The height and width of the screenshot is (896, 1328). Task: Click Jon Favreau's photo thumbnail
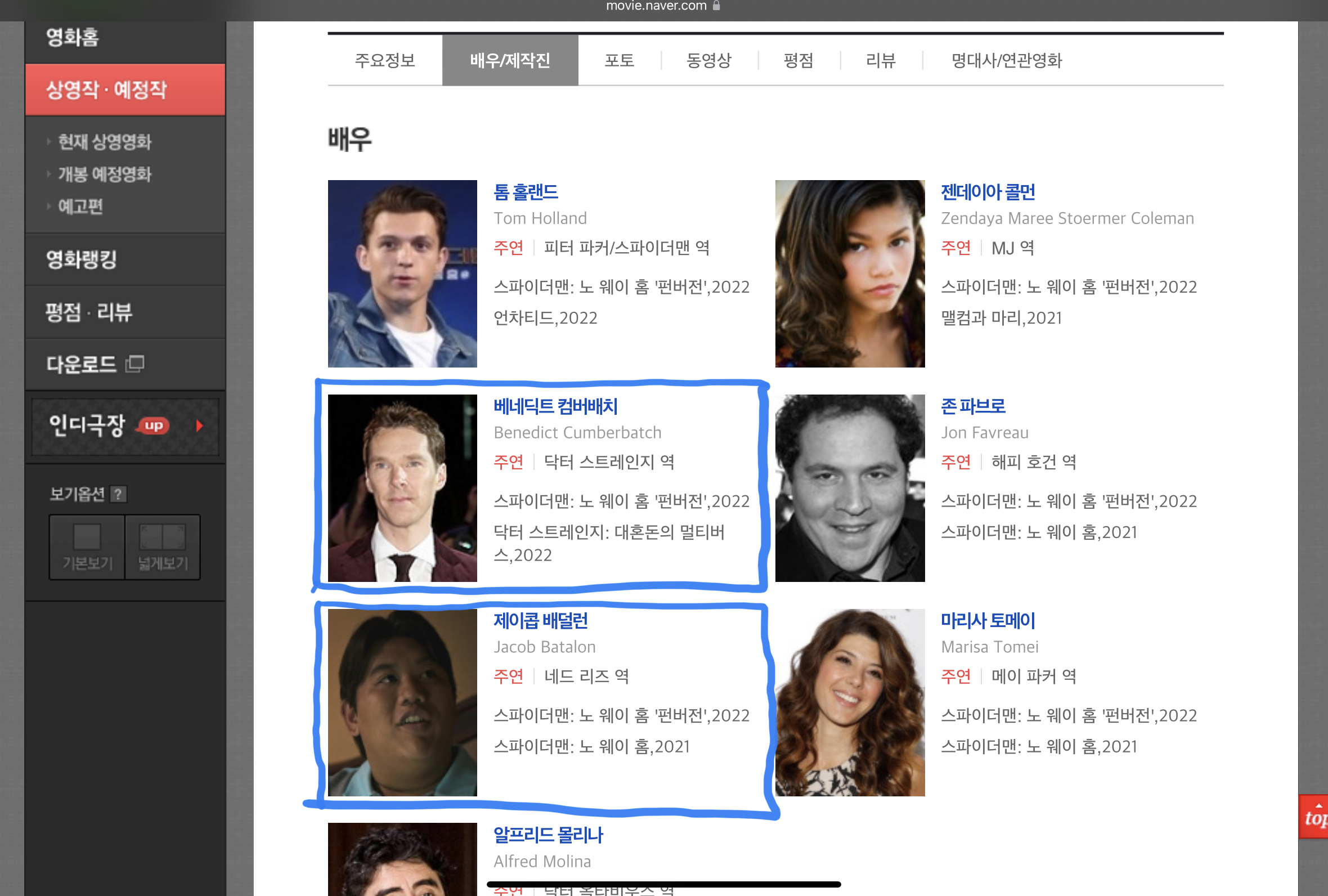(850, 488)
